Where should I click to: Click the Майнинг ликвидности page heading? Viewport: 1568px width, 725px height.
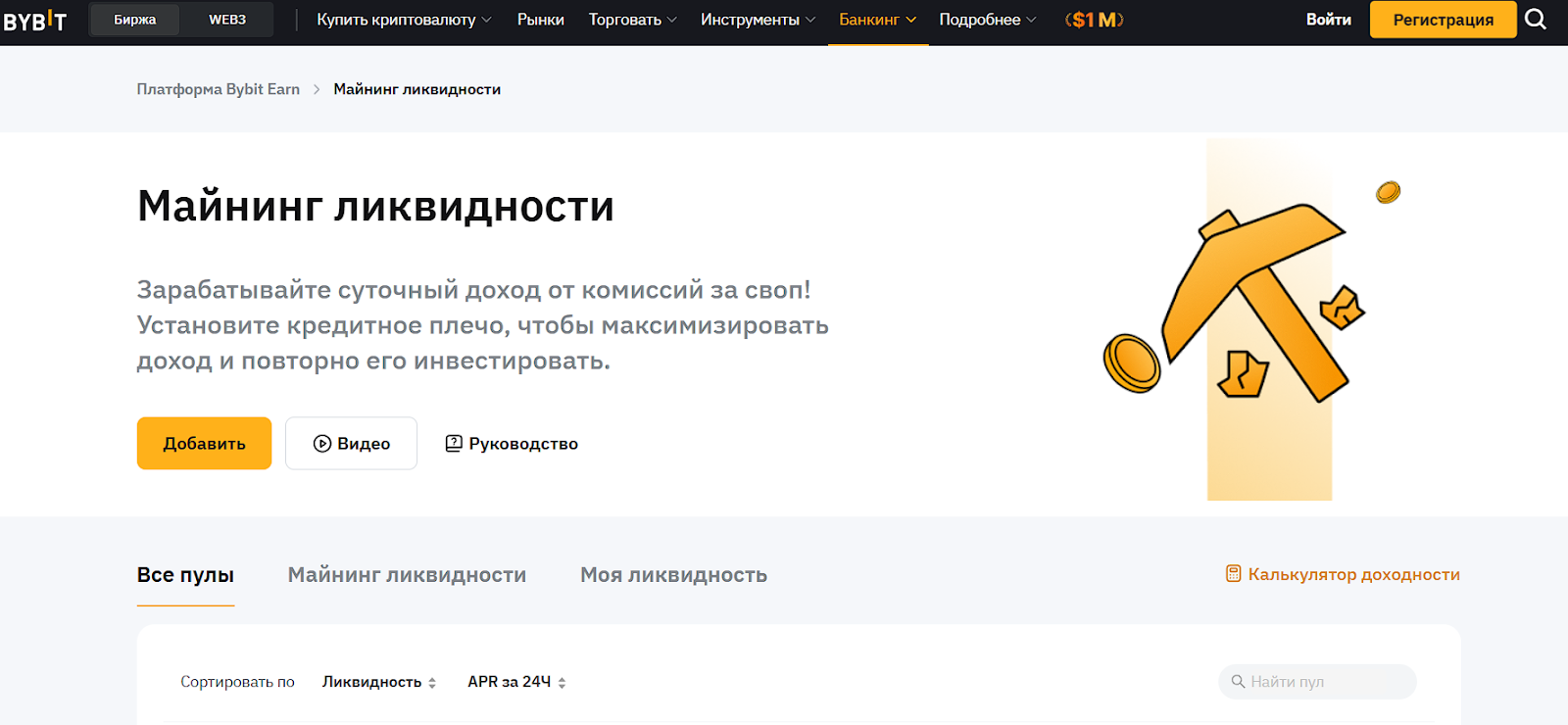coord(375,207)
